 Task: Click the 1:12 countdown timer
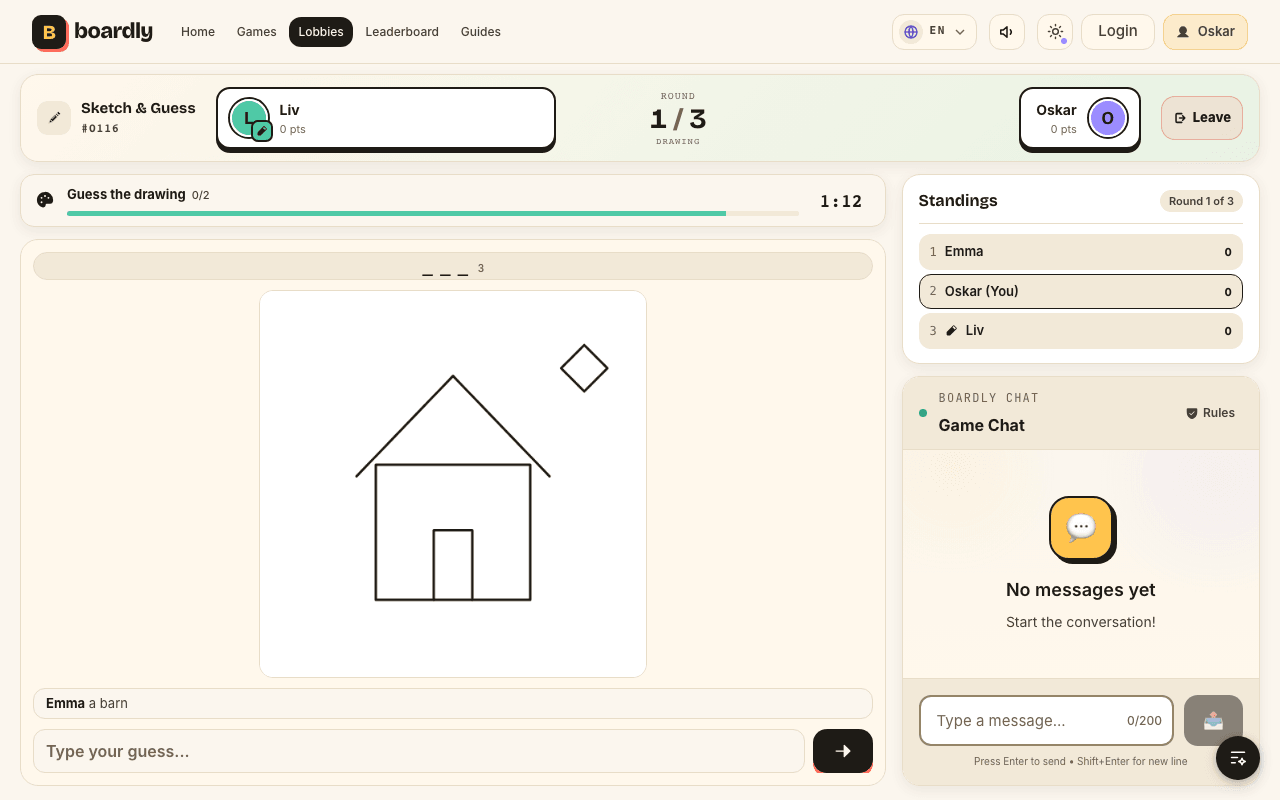841,201
